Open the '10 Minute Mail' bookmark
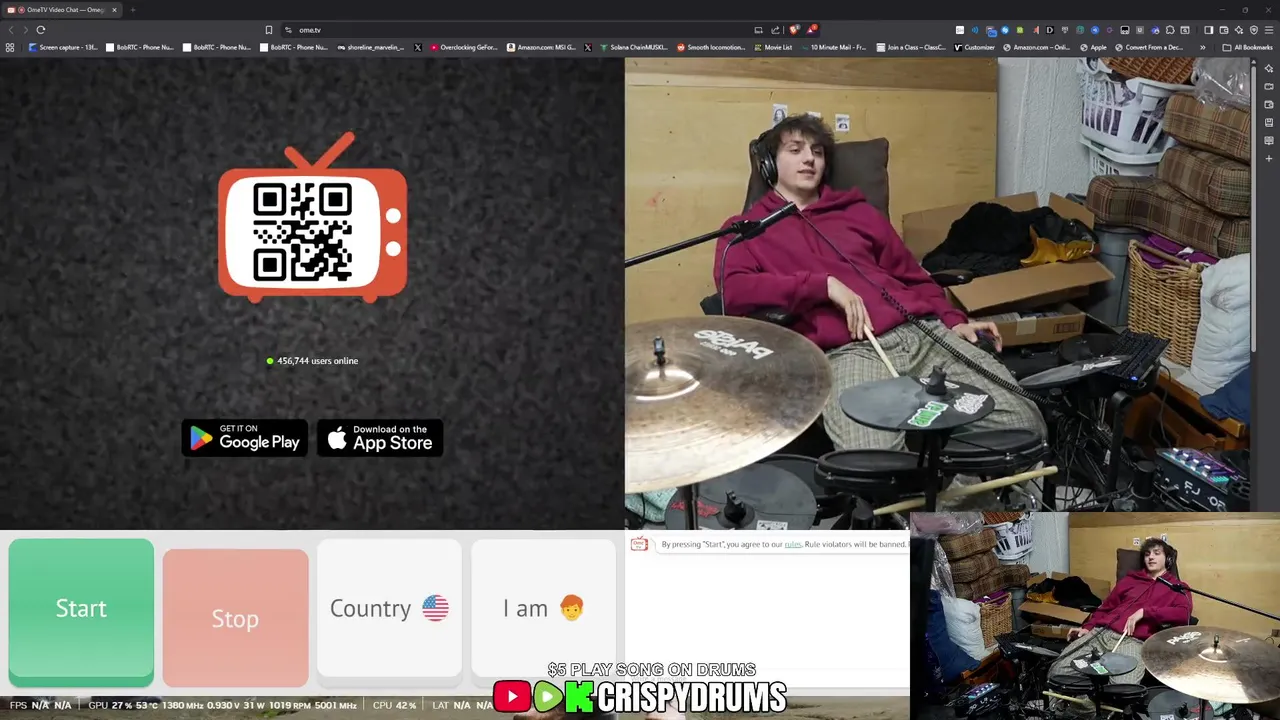The height and width of the screenshot is (720, 1280). click(x=832, y=47)
